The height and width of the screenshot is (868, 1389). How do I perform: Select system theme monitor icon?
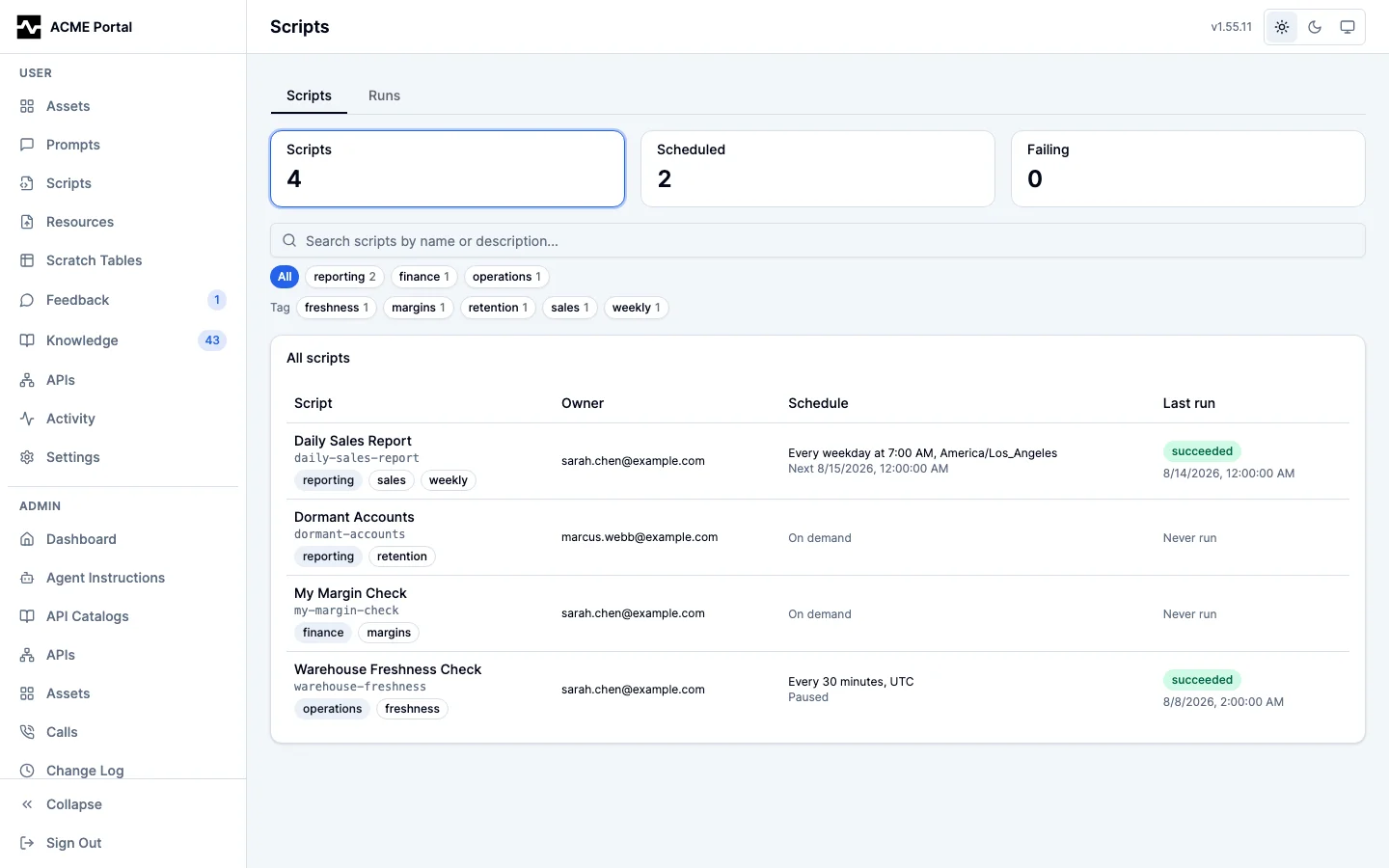coord(1348,27)
